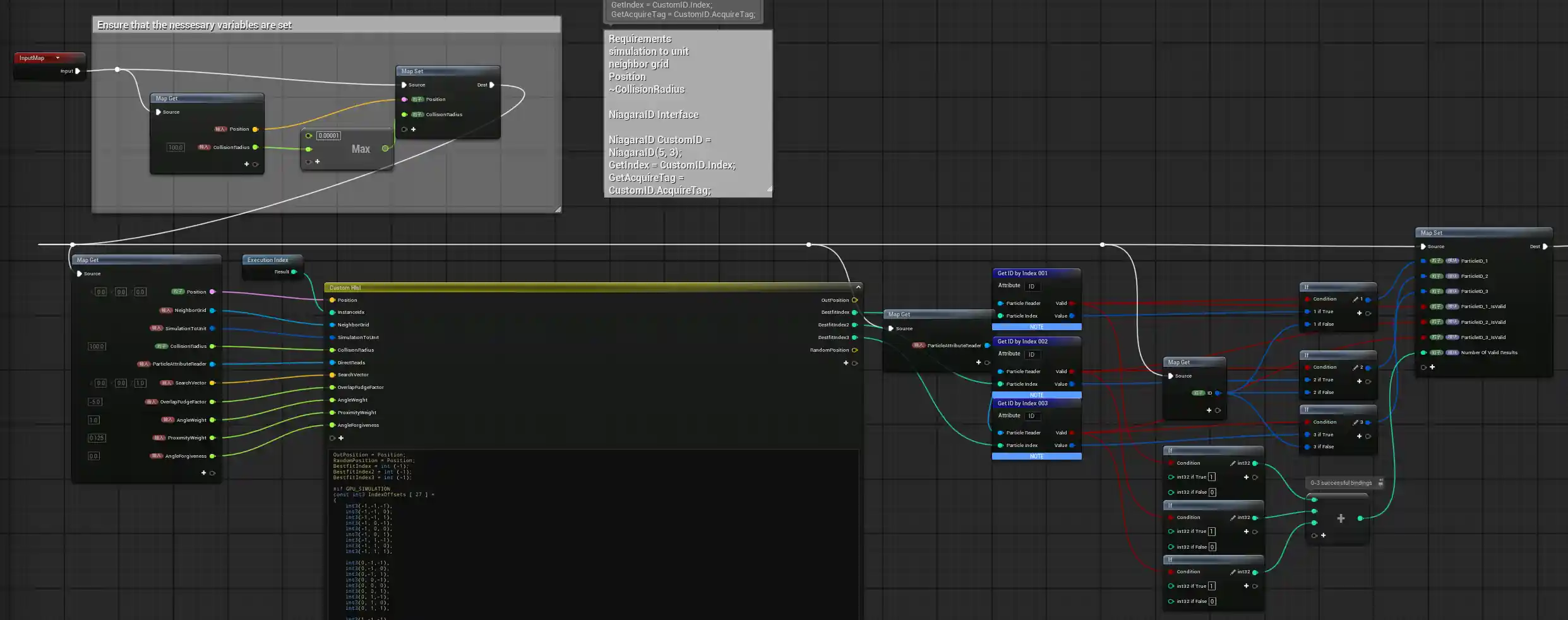Screen dimensions: 1568x620
Task: Add a new input pin on Custom Hlsl node
Action: (341, 438)
